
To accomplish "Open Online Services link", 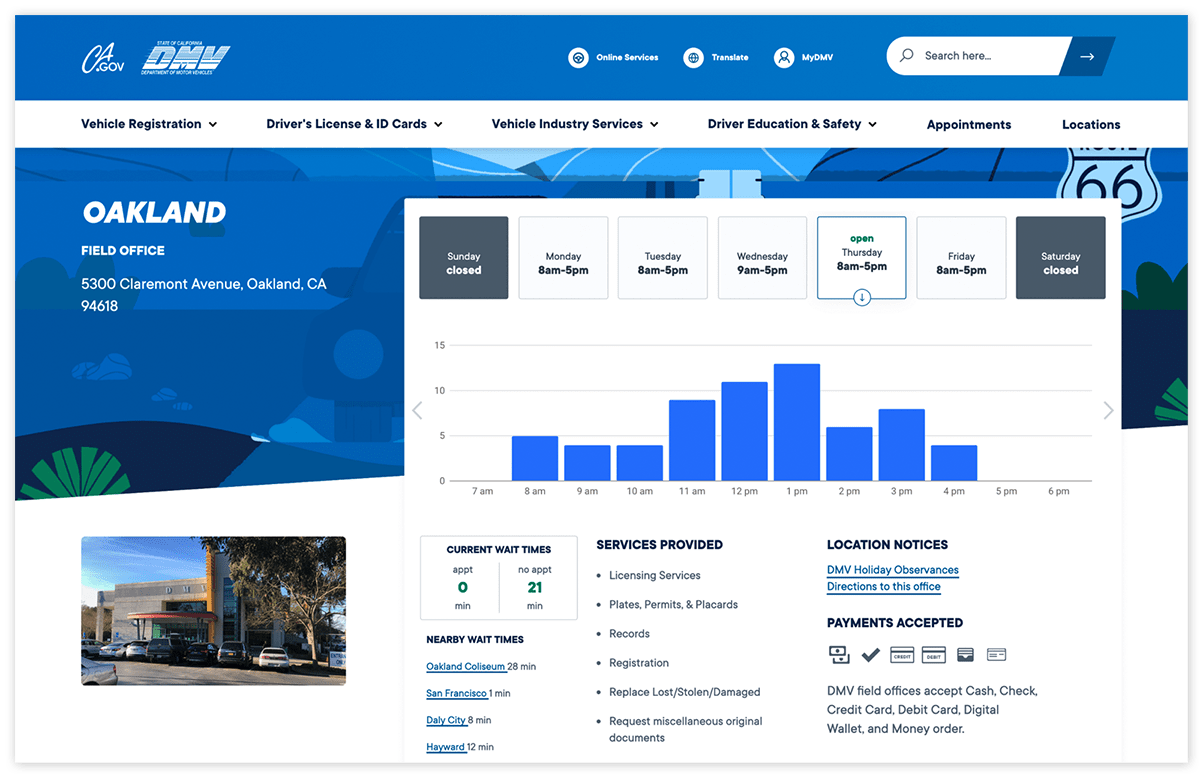I will click(x=627, y=58).
